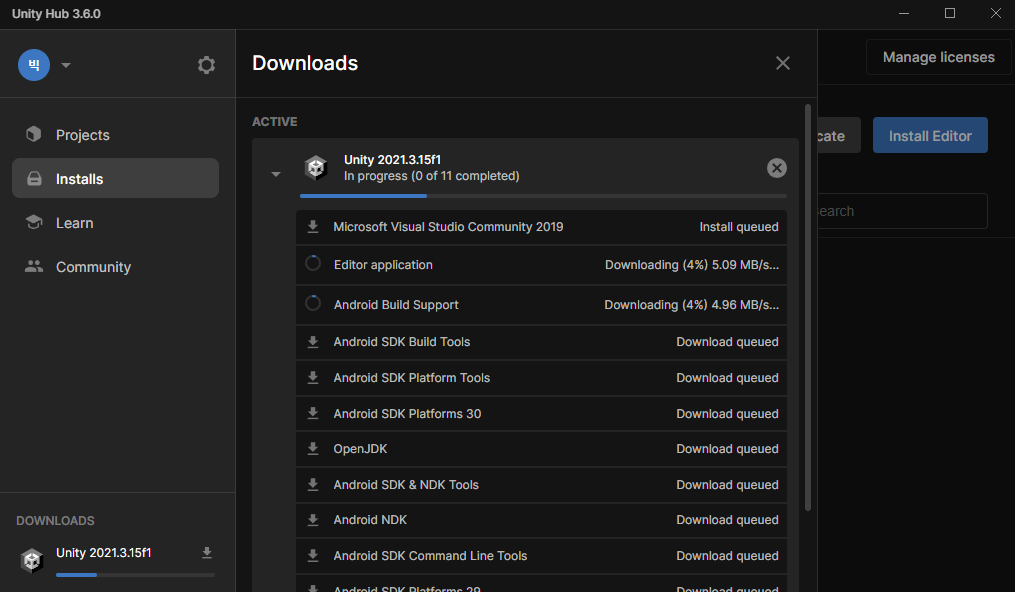Open the settings gear icon
The image size is (1015, 592).
(206, 65)
